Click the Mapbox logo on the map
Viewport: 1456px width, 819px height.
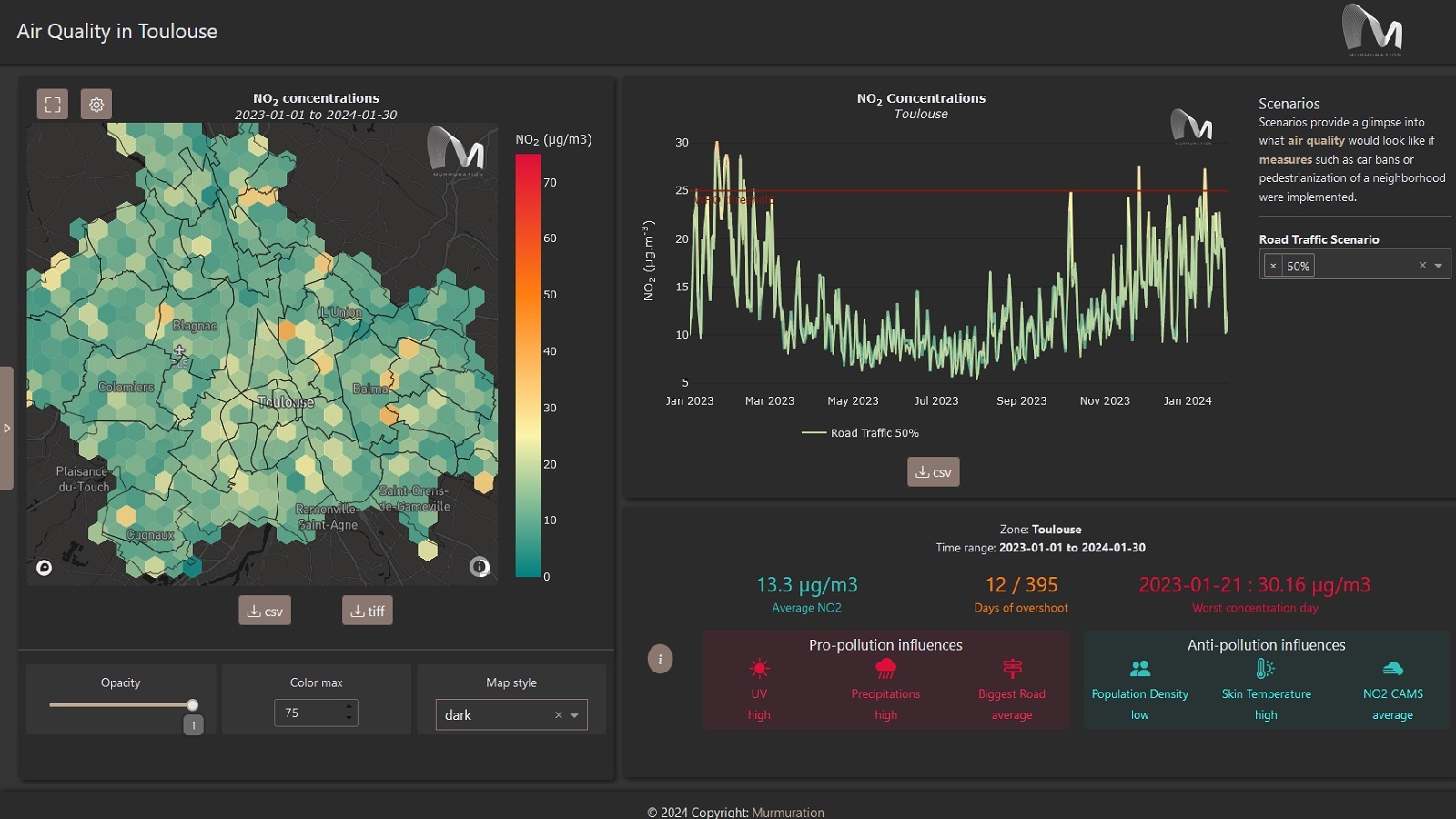[x=43, y=566]
